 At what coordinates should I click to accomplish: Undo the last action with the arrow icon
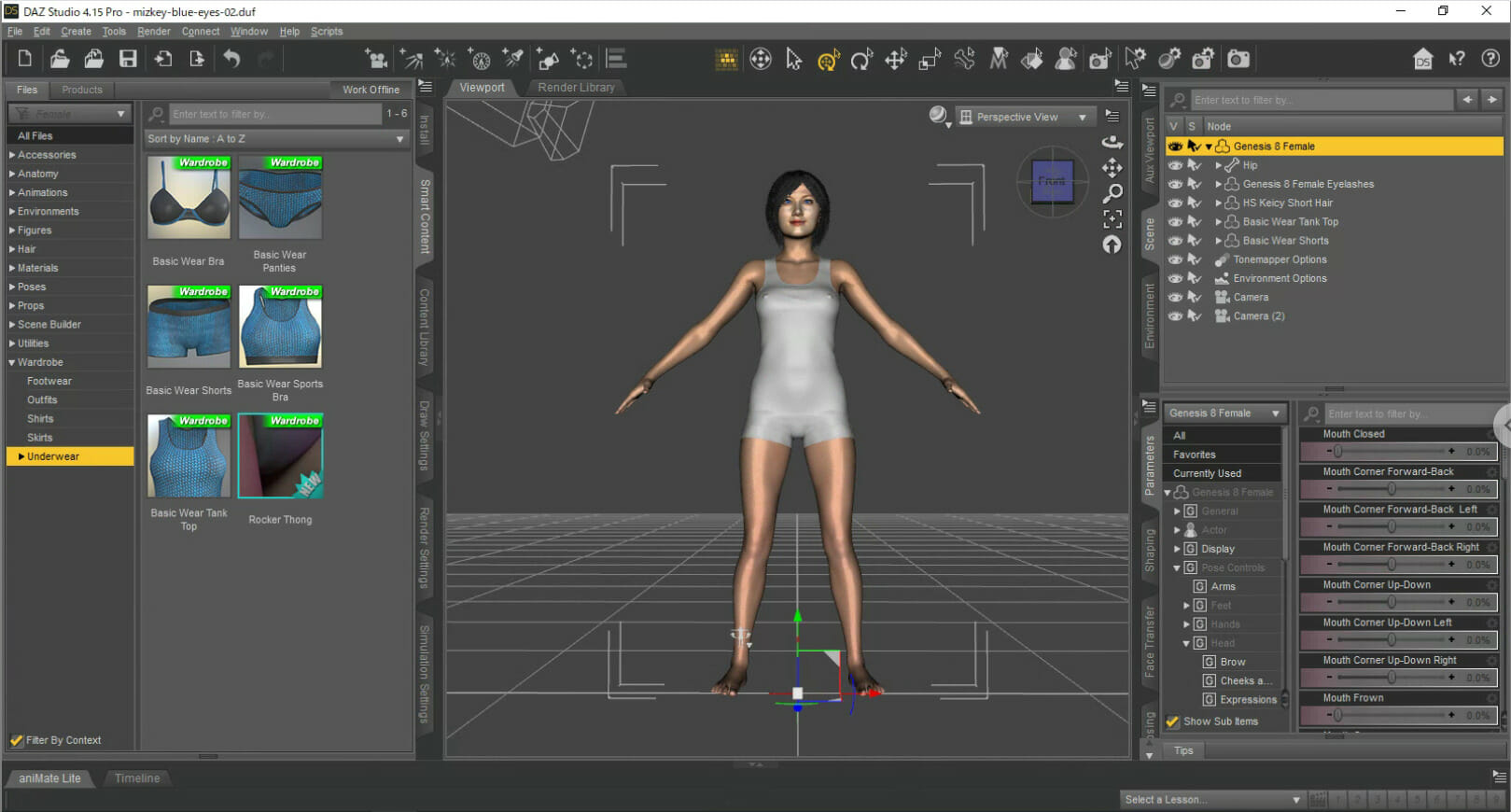(x=231, y=59)
